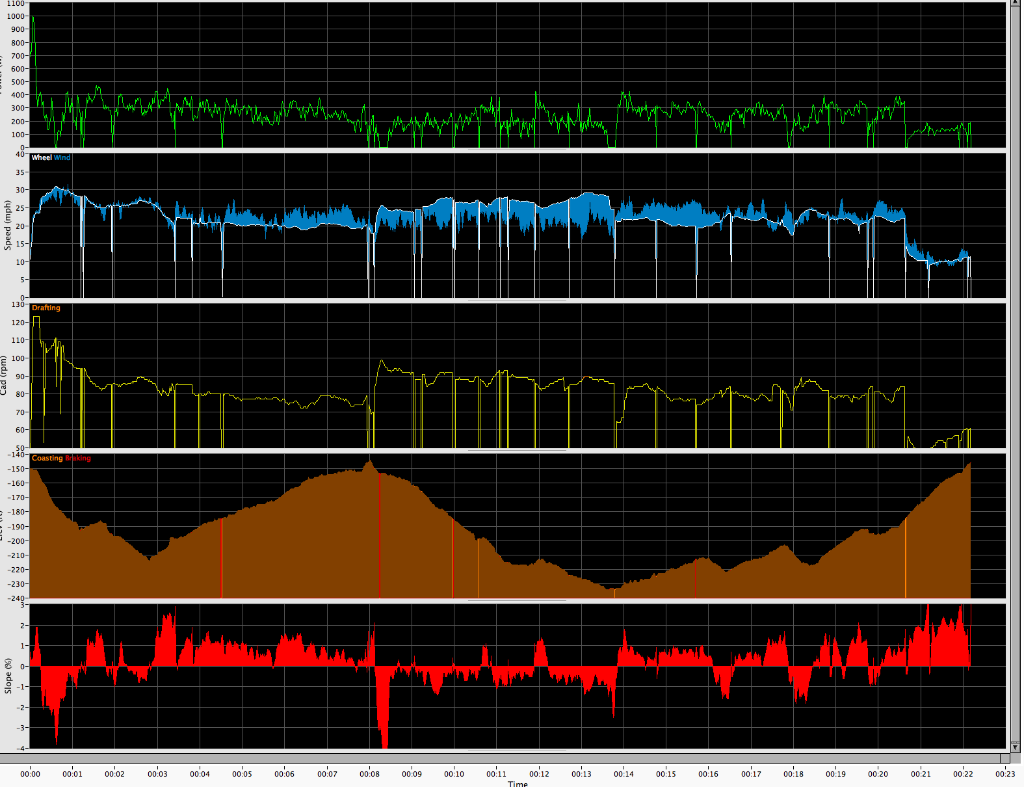Click the scroll-down arrow at bottom right
The width and height of the screenshot is (1024, 787).
click(x=1013, y=758)
